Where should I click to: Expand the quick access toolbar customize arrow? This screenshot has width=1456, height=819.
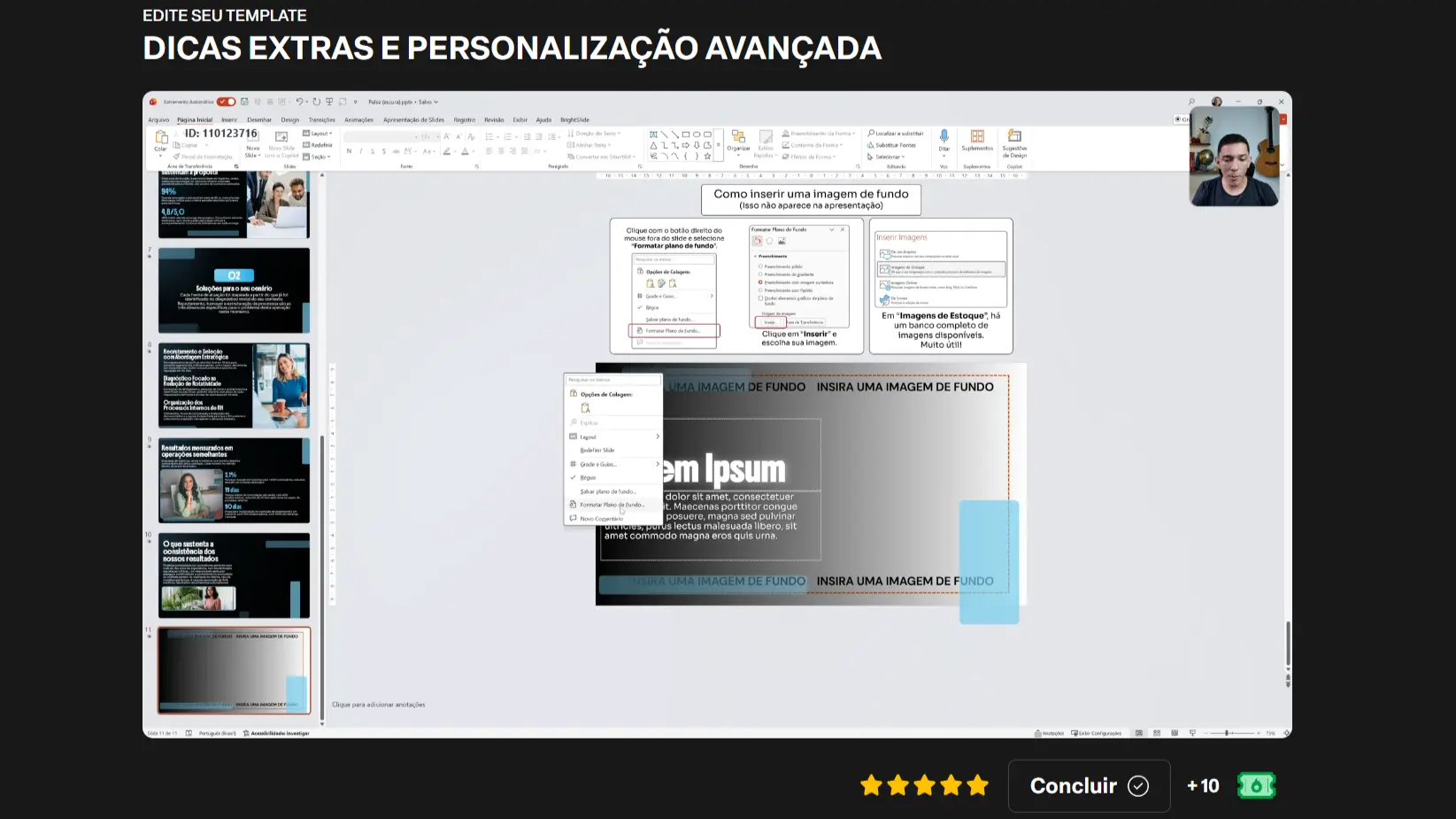point(356,102)
